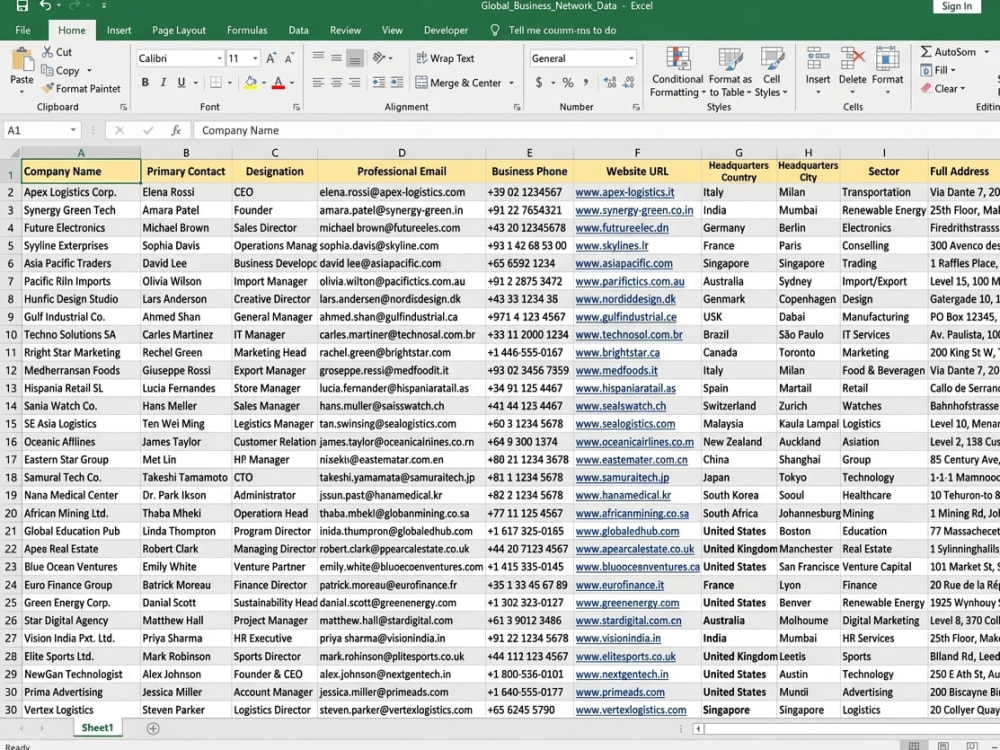Click the Paste clipboard icon
Image resolution: width=1000 pixels, height=750 pixels.
[22, 61]
